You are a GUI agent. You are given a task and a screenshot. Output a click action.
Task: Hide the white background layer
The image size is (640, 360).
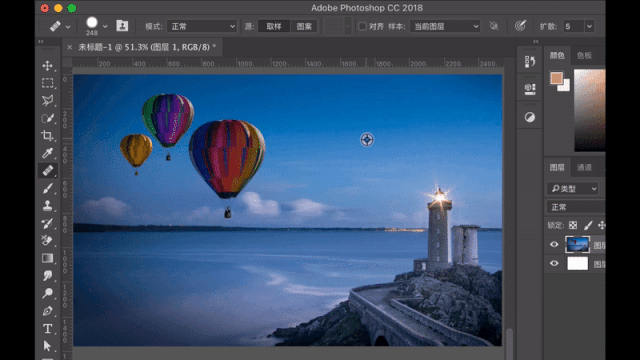554,263
